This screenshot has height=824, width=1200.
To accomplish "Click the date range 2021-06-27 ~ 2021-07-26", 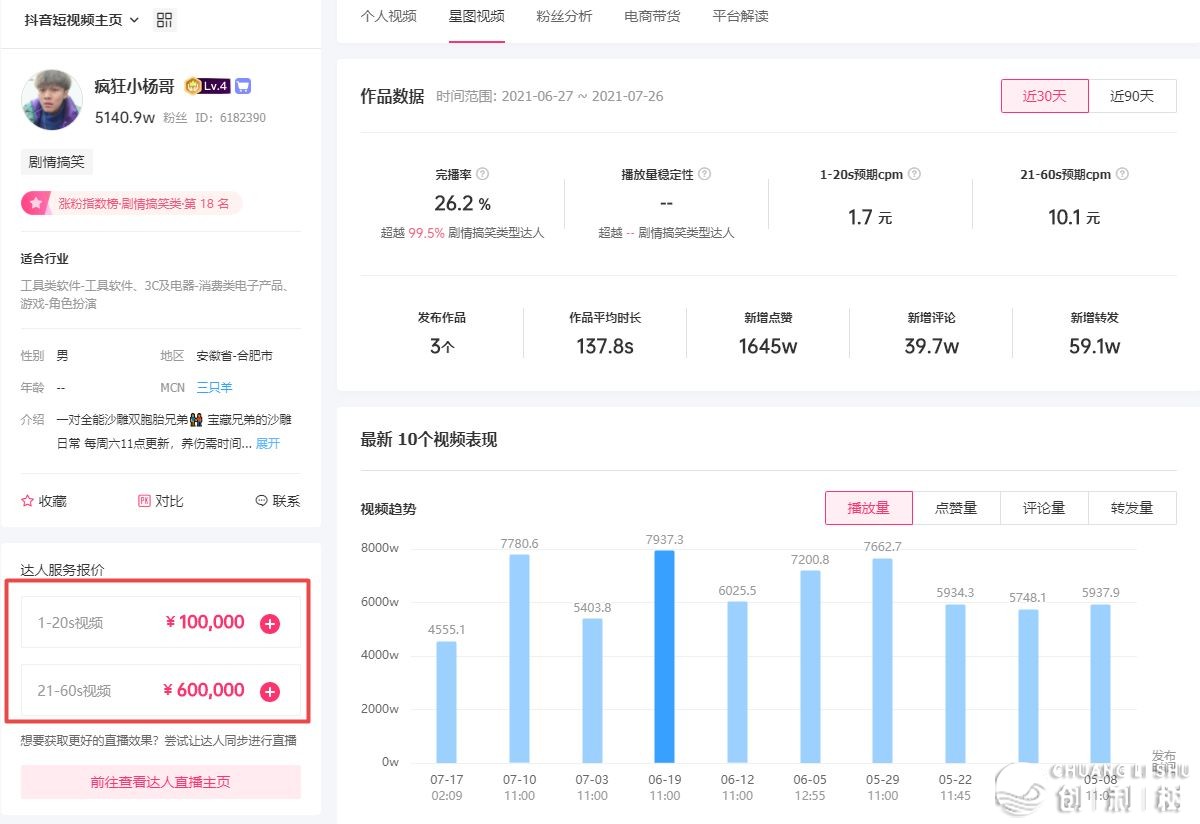I will click(x=582, y=97).
